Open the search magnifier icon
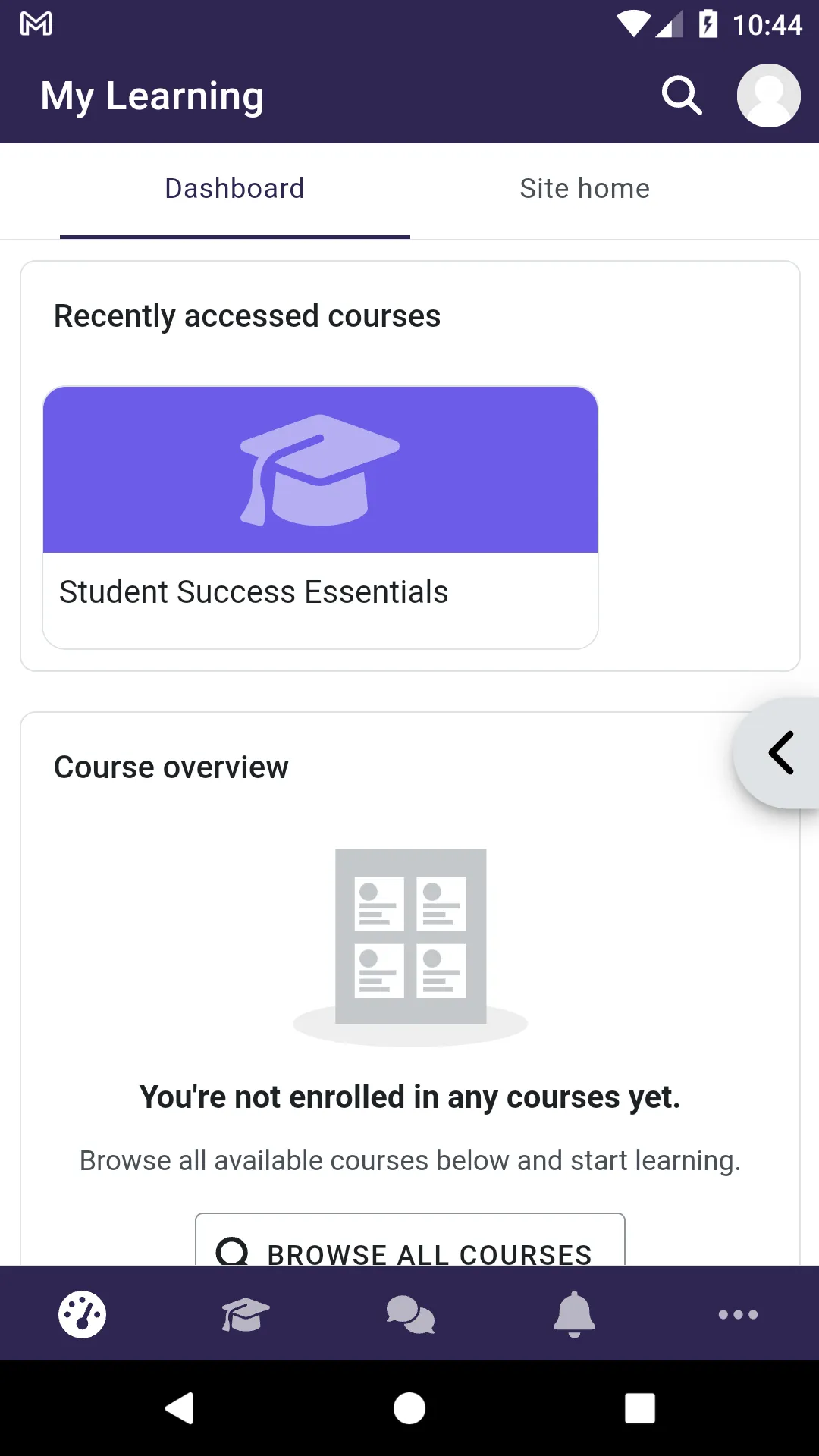 [682, 96]
